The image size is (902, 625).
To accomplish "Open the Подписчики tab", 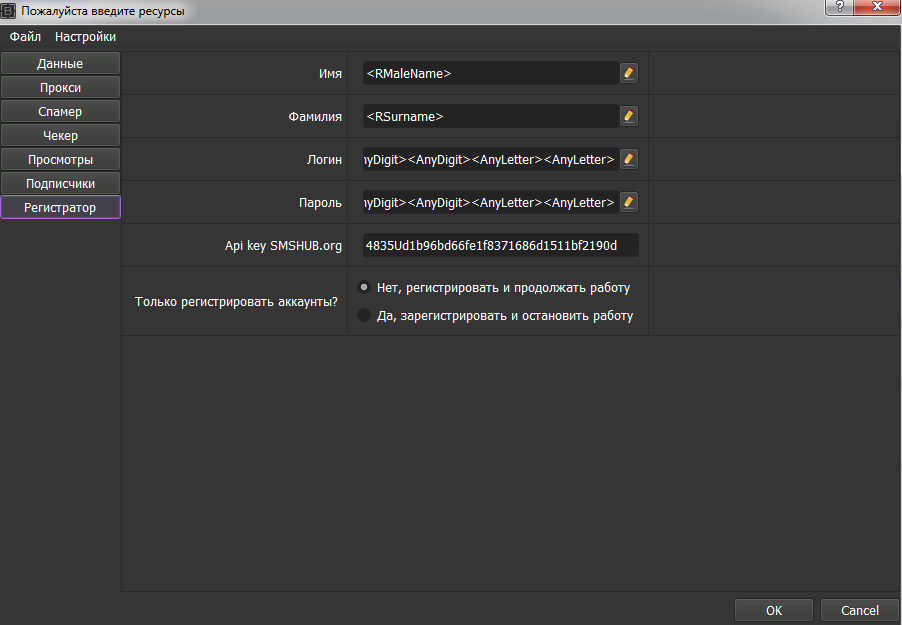I will coord(60,183).
